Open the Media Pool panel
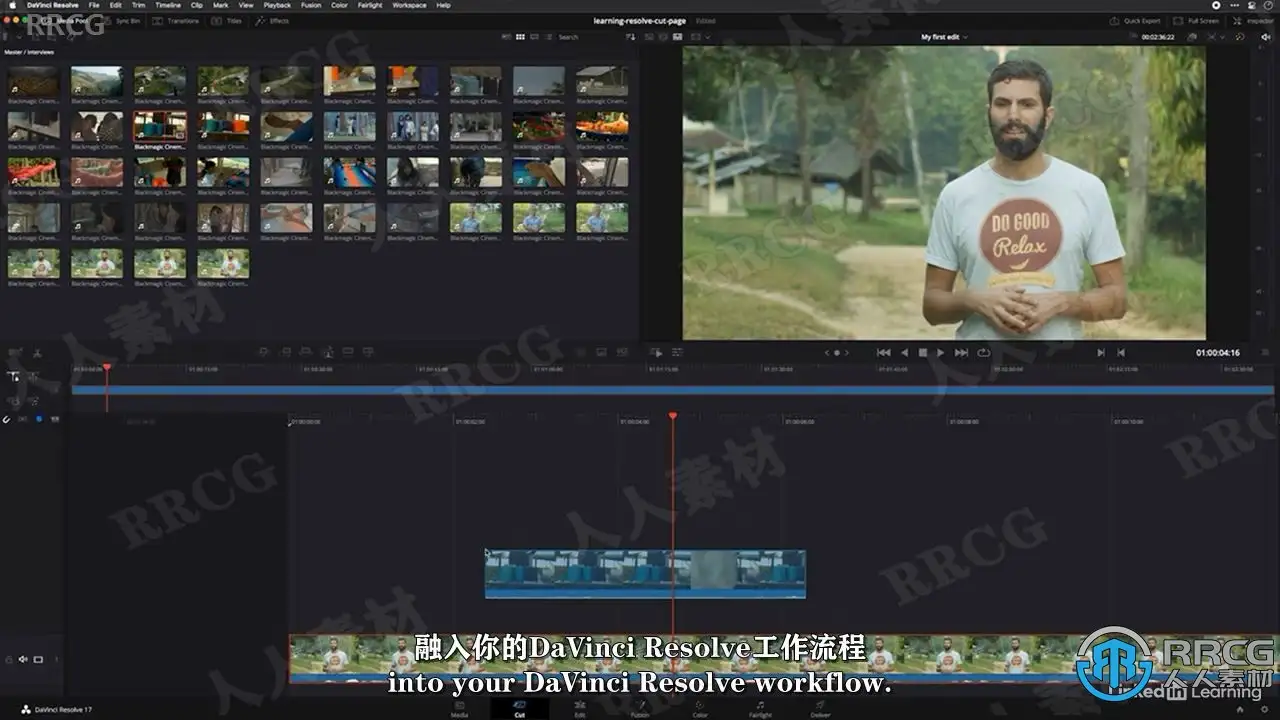Viewport: 1280px width, 720px height. tap(63, 21)
